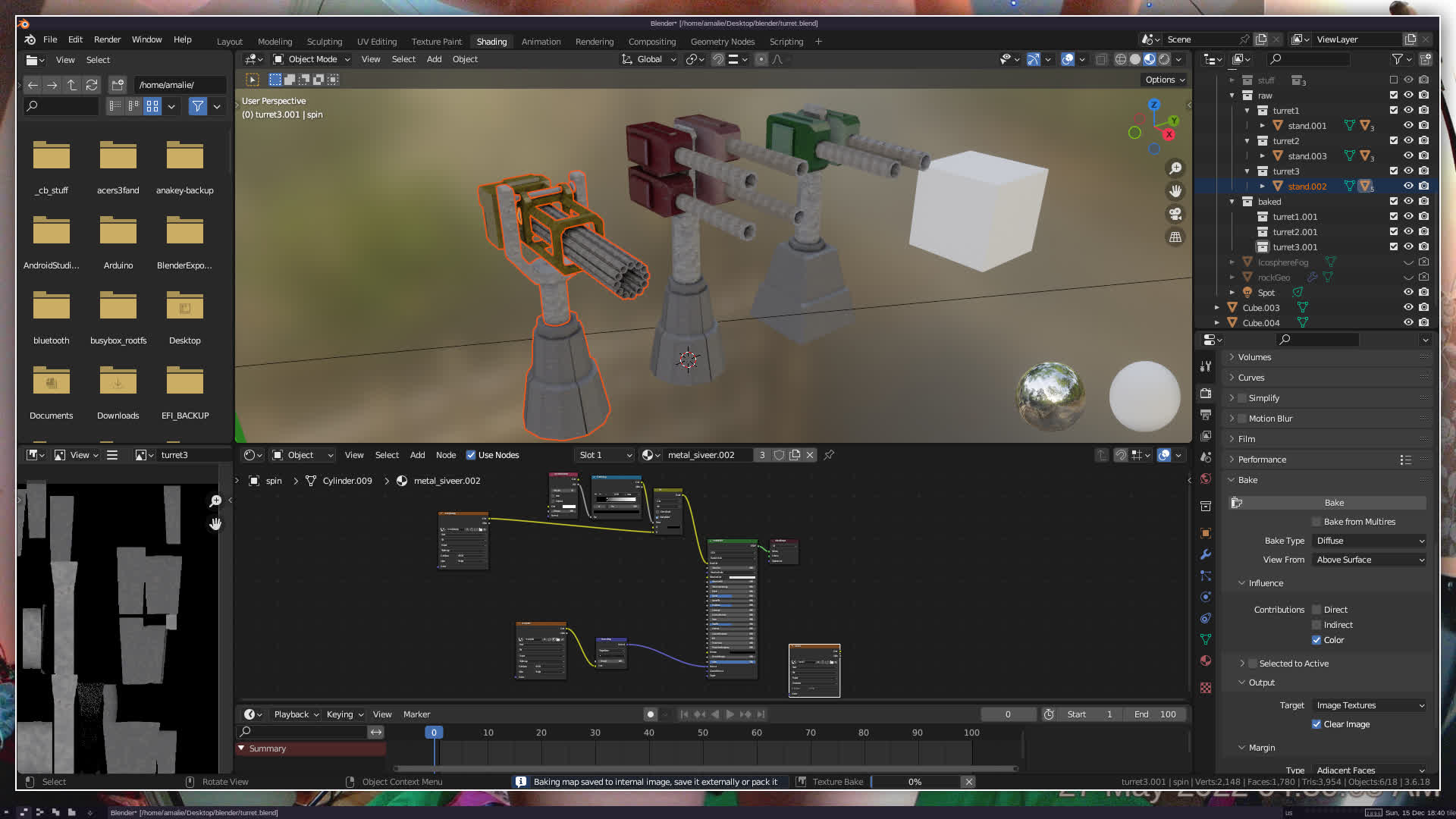
Task: Click frame 50 on the timeline ruler
Action: tap(703, 733)
